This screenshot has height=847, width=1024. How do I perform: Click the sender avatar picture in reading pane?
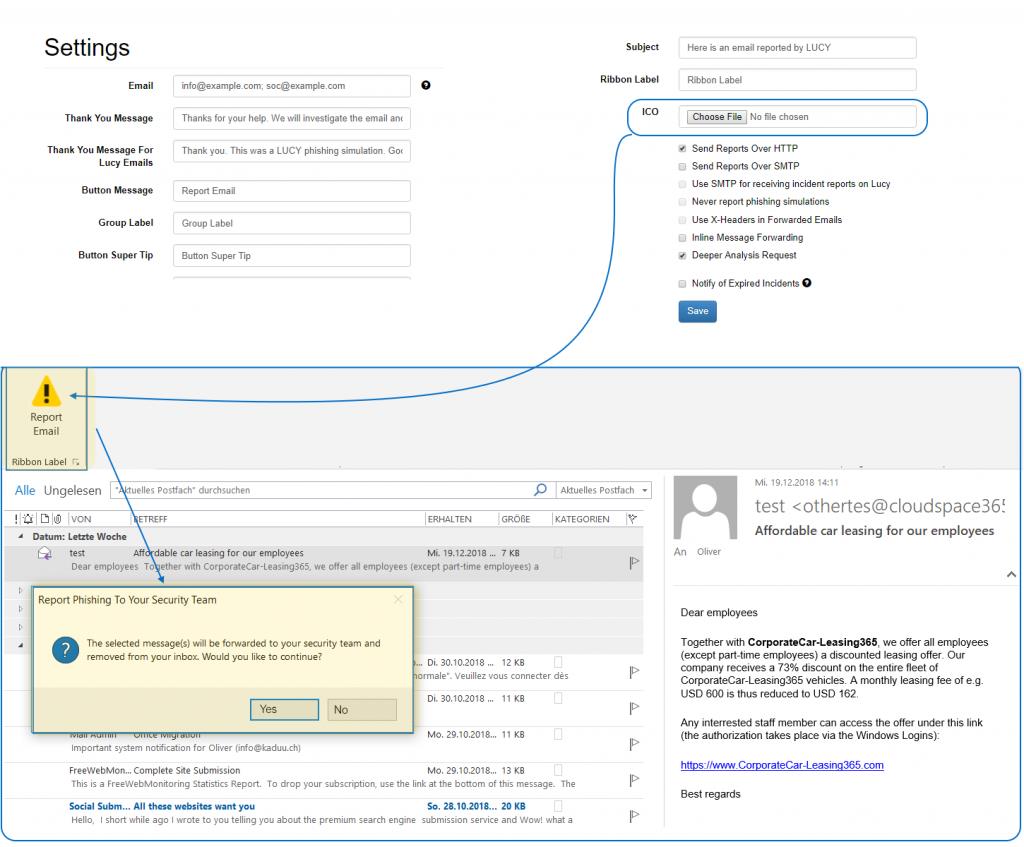click(707, 507)
